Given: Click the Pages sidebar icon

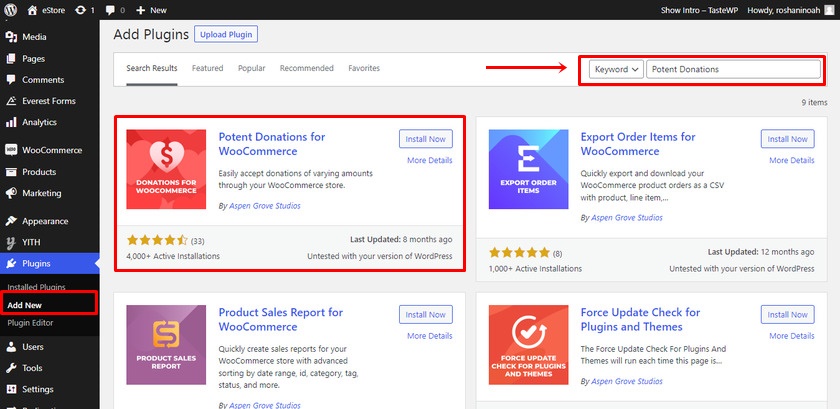Looking at the screenshot, I should click(x=11, y=58).
